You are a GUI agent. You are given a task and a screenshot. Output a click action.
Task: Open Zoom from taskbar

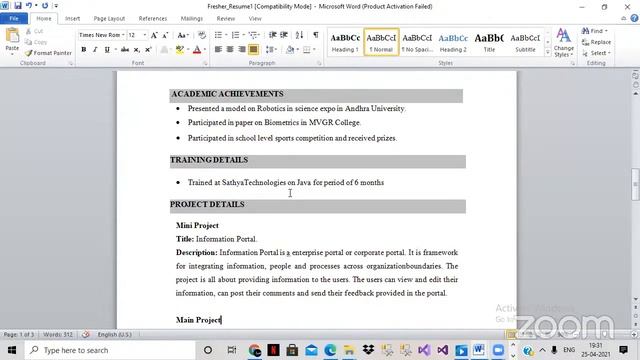click(498, 350)
